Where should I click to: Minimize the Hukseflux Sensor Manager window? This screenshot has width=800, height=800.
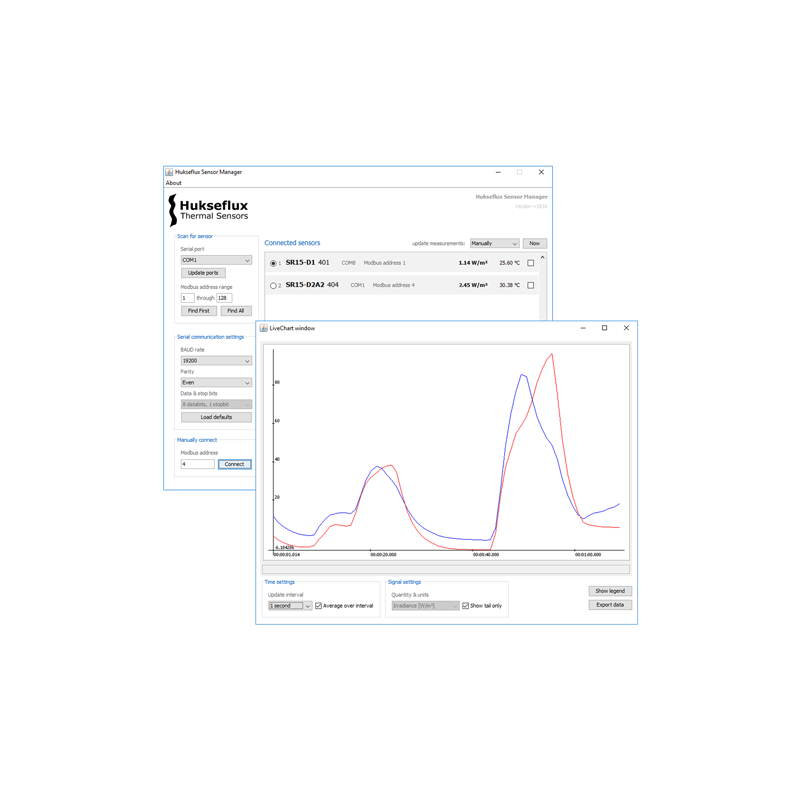point(498,172)
